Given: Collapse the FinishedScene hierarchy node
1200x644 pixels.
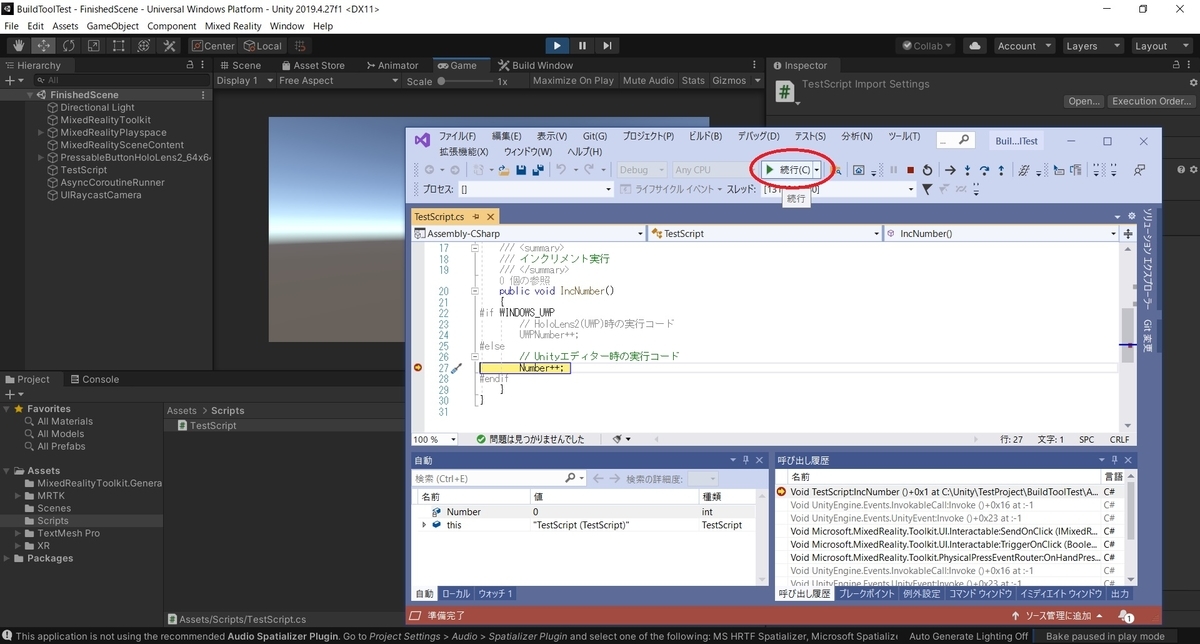Looking at the screenshot, I should [31, 95].
